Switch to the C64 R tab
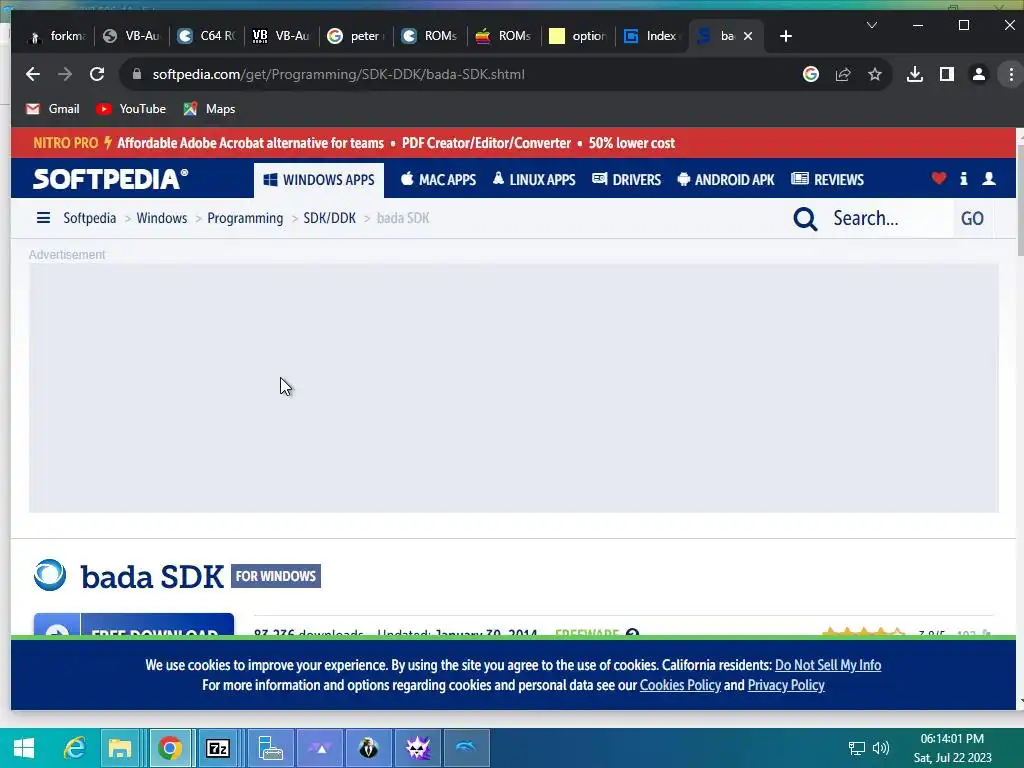Screen dimensions: 1024x768 [x=206, y=36]
